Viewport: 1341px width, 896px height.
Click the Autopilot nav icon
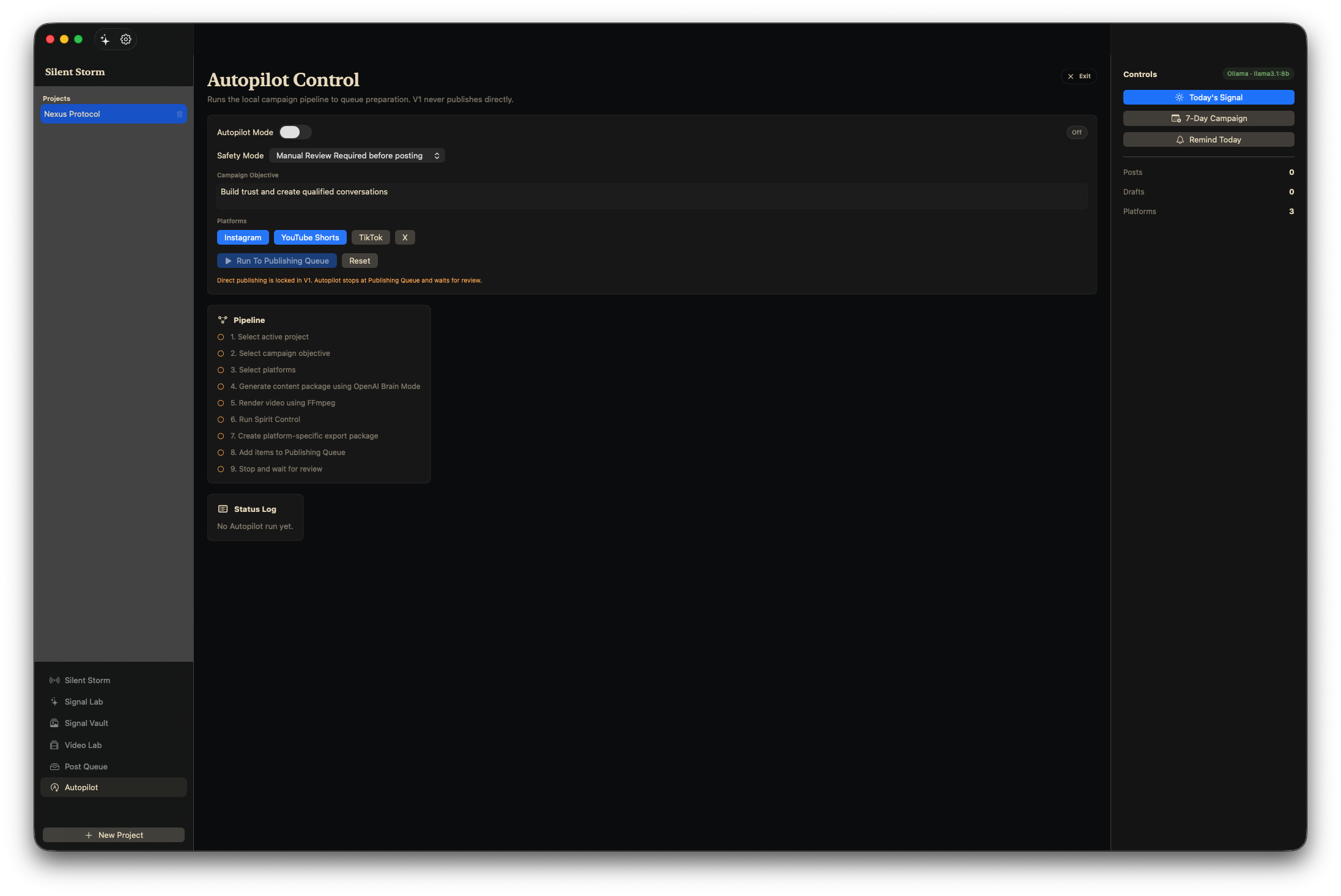(x=54, y=787)
